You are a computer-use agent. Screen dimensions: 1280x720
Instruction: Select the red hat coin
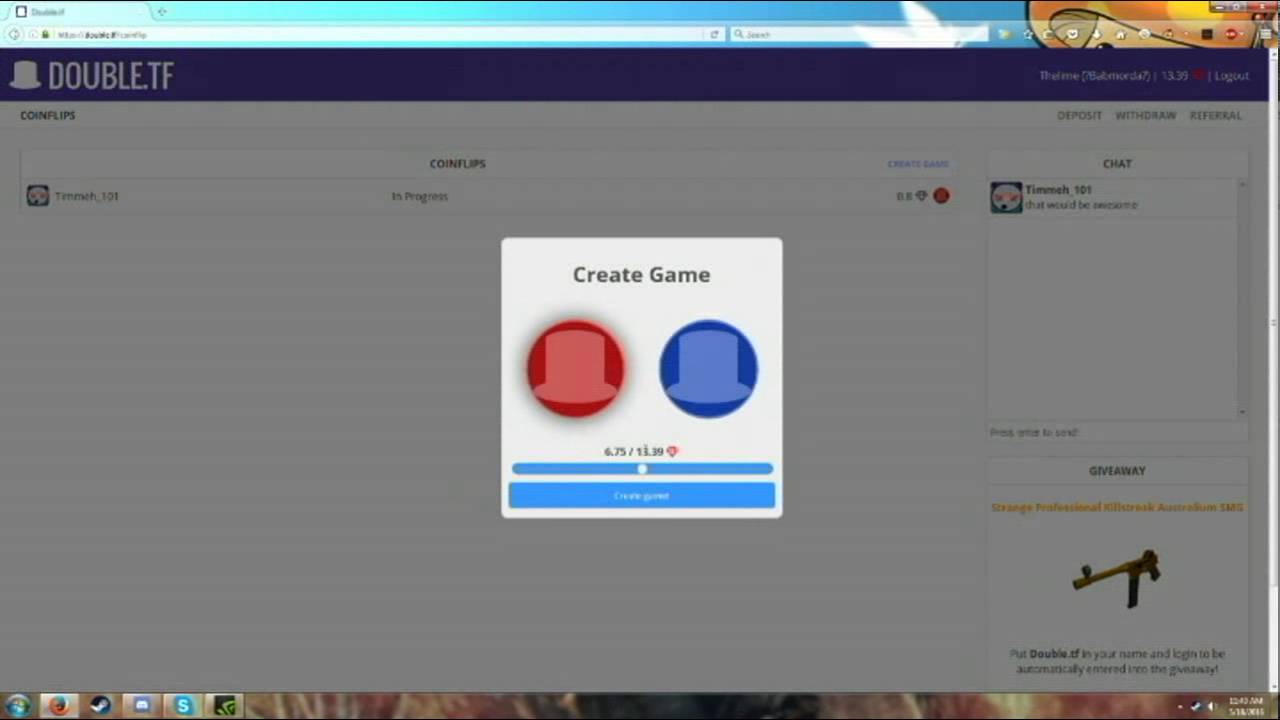pos(576,368)
